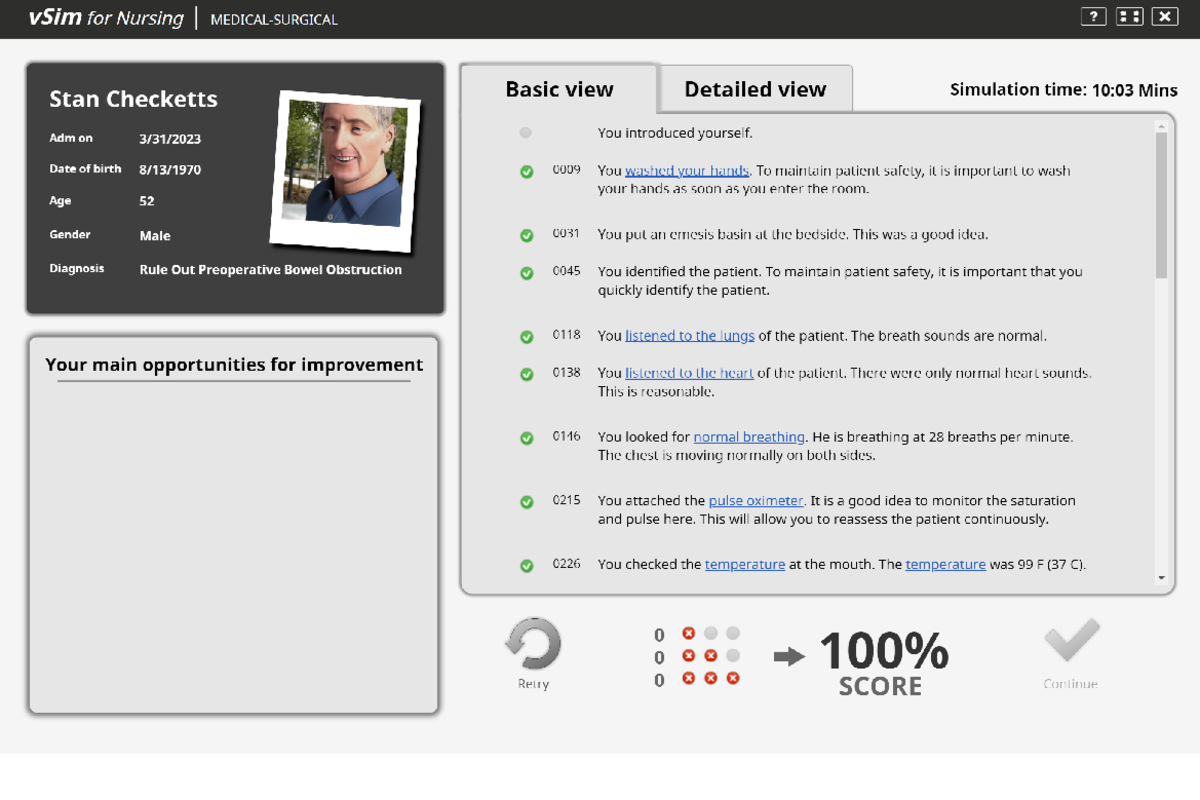
Task: Switch to the Detailed view tab
Action: click(755, 89)
